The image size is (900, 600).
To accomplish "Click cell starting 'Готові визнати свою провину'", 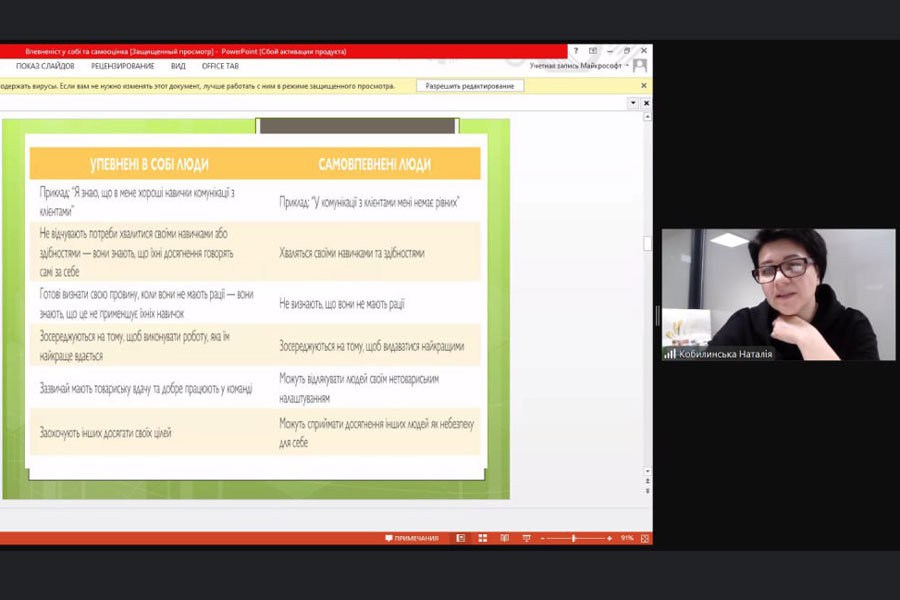I will pos(149,304).
